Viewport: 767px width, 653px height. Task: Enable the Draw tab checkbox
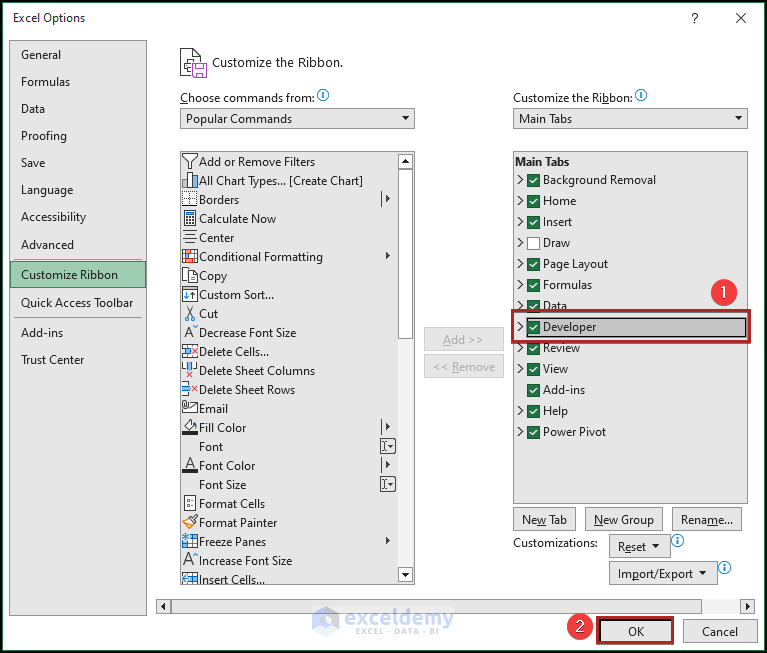(x=533, y=243)
